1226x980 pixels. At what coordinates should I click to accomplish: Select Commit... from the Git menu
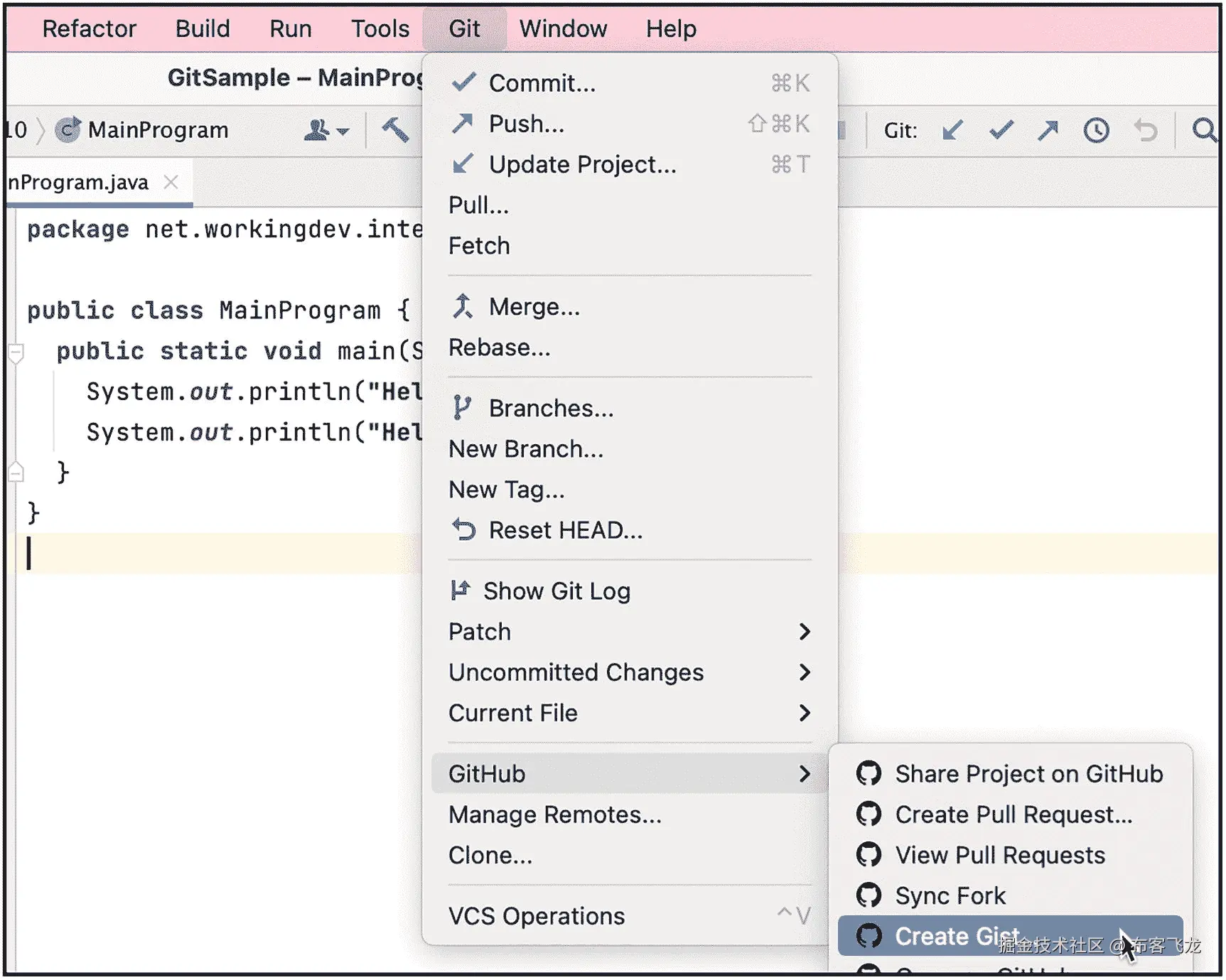pos(542,84)
